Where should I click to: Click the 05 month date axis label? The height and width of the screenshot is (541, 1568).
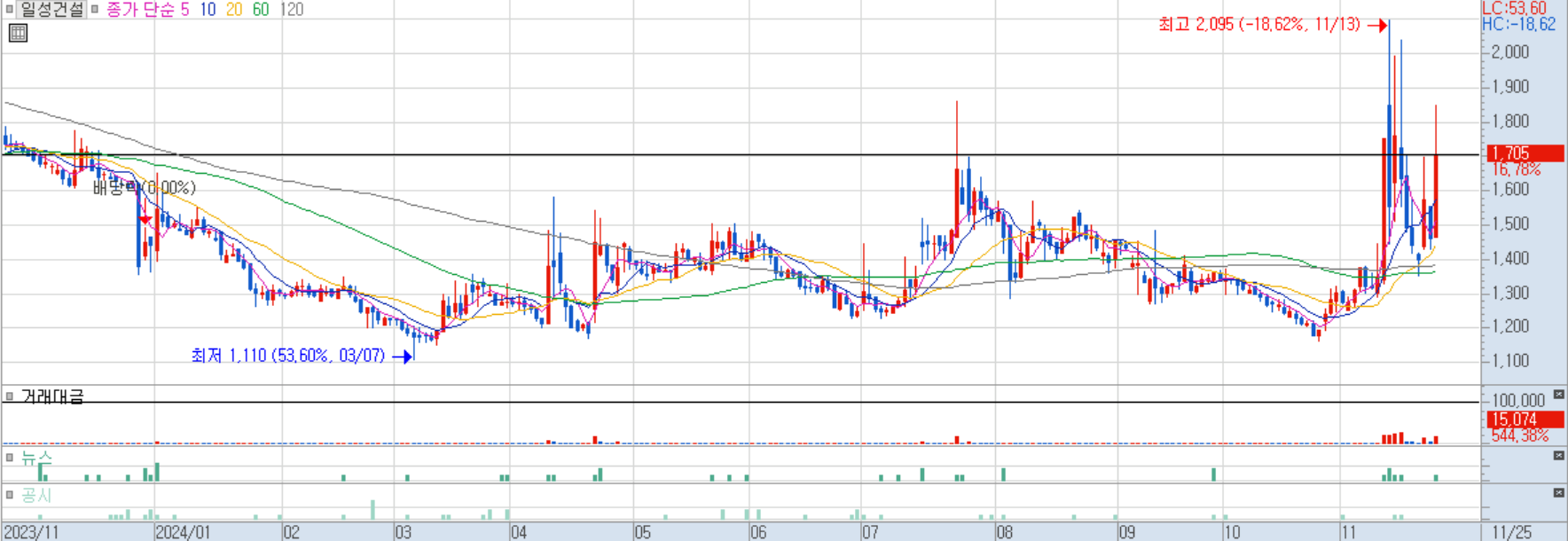pyautogui.click(x=642, y=532)
